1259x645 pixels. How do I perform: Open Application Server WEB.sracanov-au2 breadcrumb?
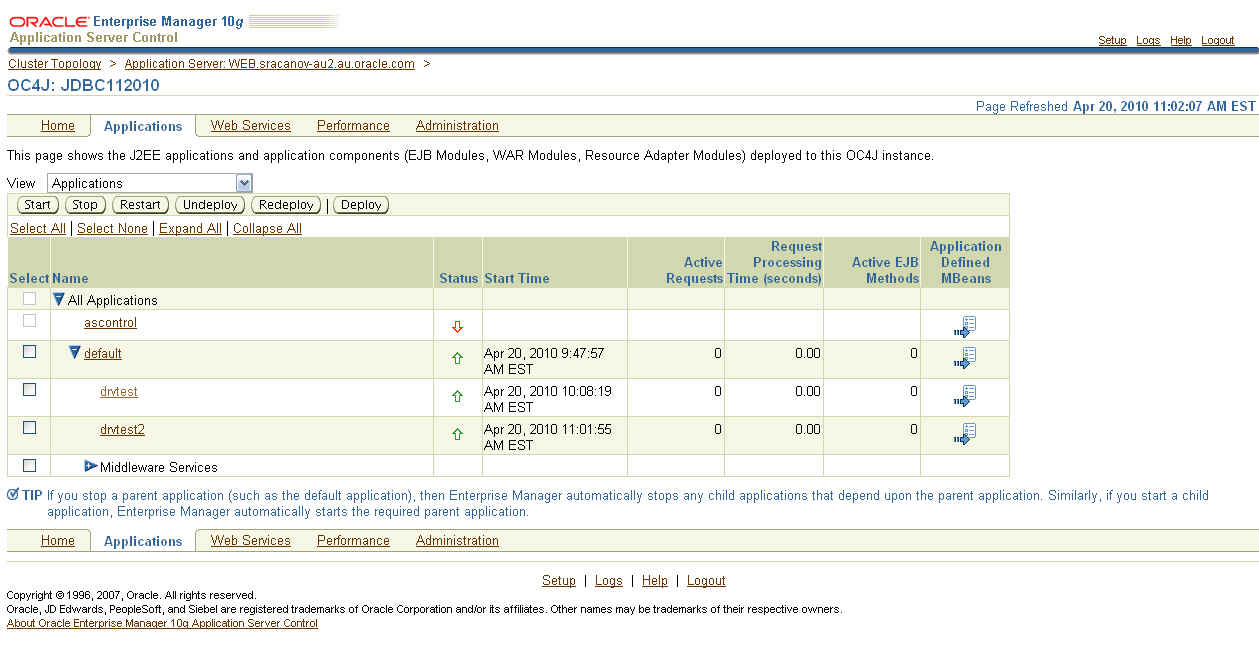point(270,63)
